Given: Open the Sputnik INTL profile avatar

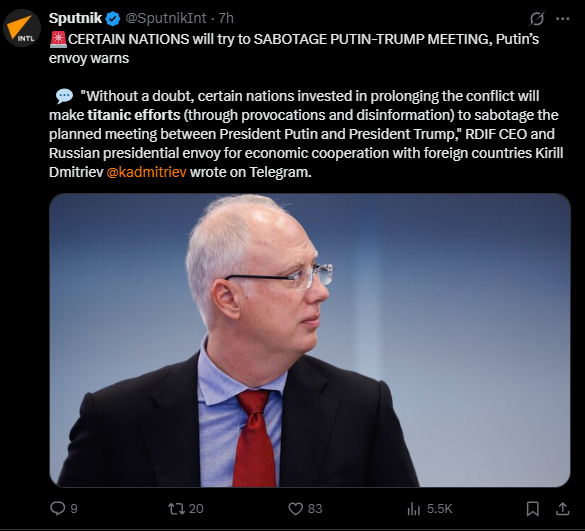Looking at the screenshot, I should (x=22, y=28).
